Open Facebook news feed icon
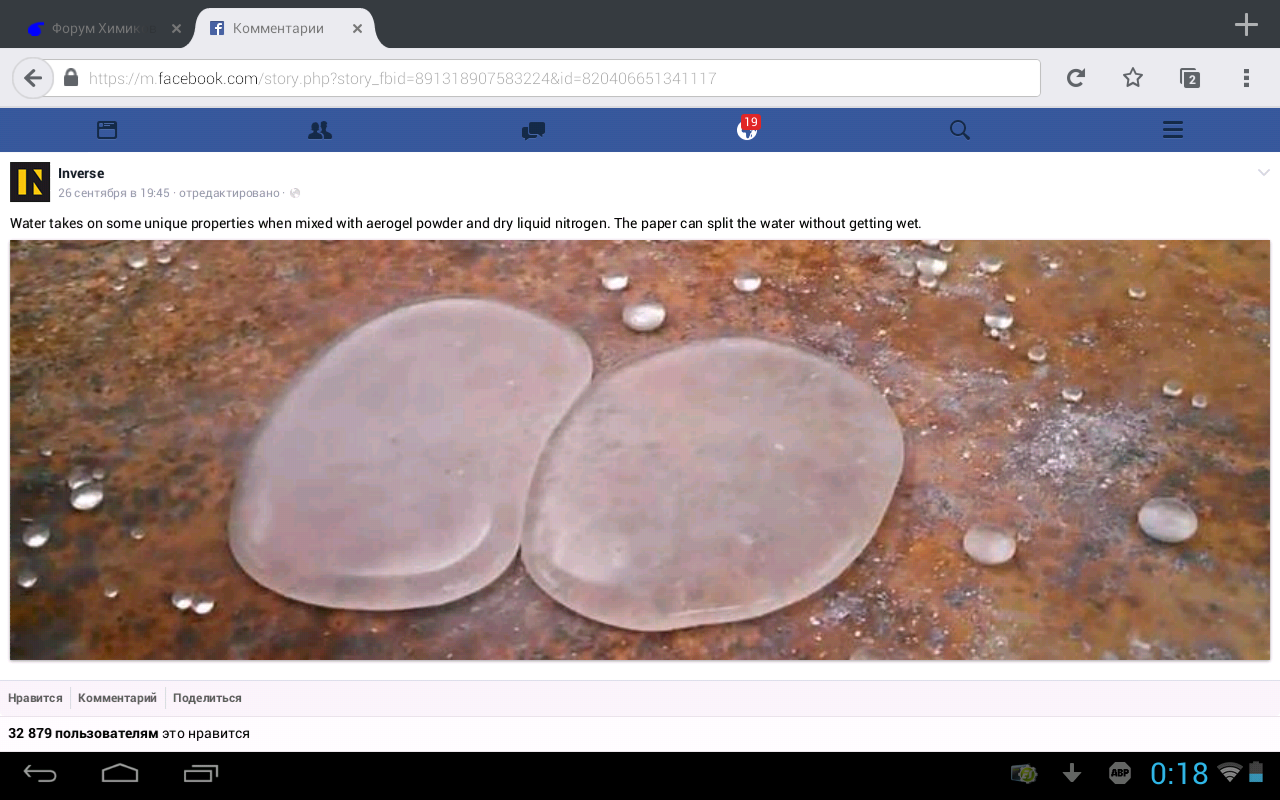The width and height of the screenshot is (1280, 800). click(x=107, y=130)
